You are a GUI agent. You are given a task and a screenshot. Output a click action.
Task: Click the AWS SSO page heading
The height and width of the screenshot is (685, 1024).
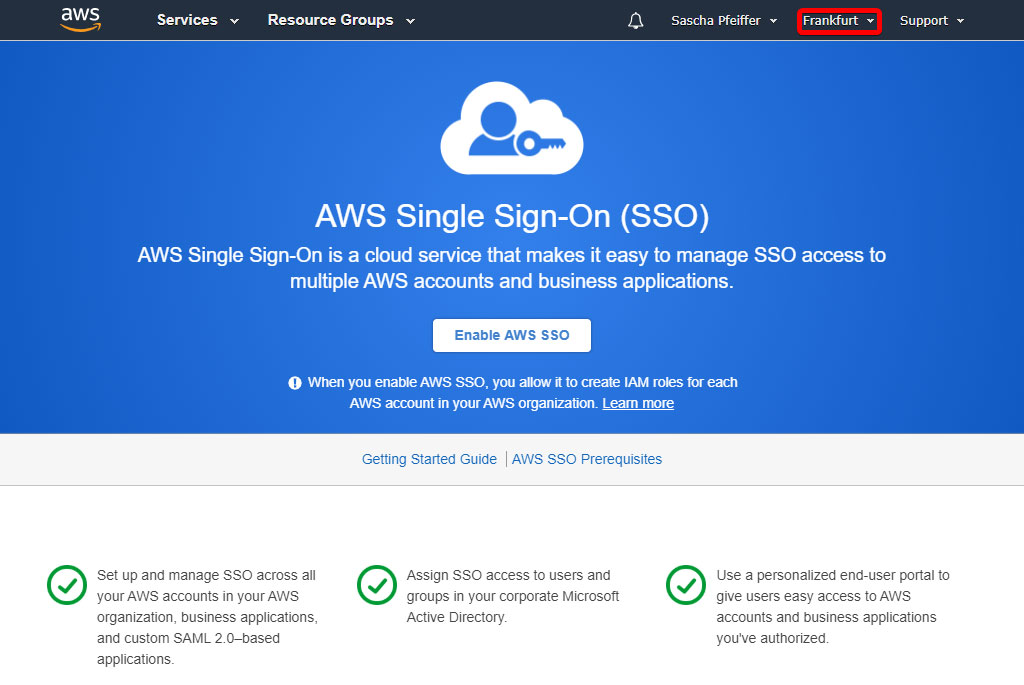click(511, 216)
